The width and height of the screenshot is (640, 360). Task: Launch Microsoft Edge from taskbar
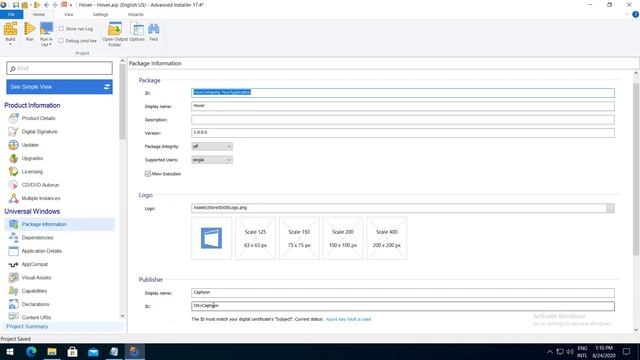tap(31, 351)
